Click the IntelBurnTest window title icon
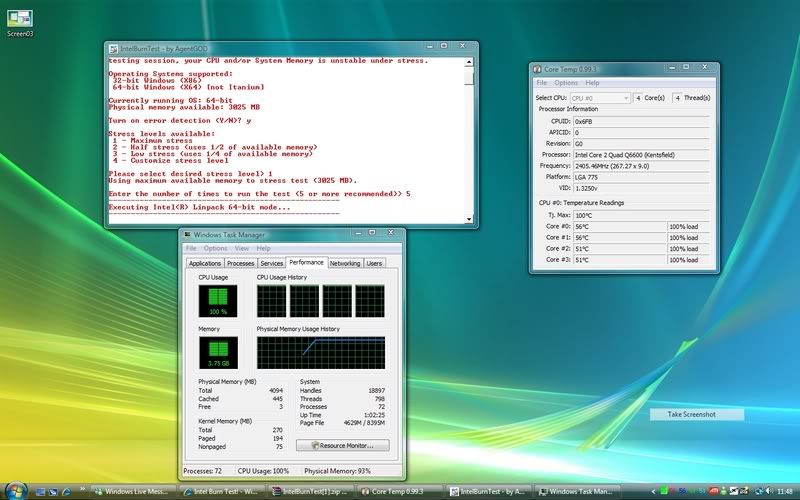Viewport: 800px width, 500px height. click(x=113, y=49)
